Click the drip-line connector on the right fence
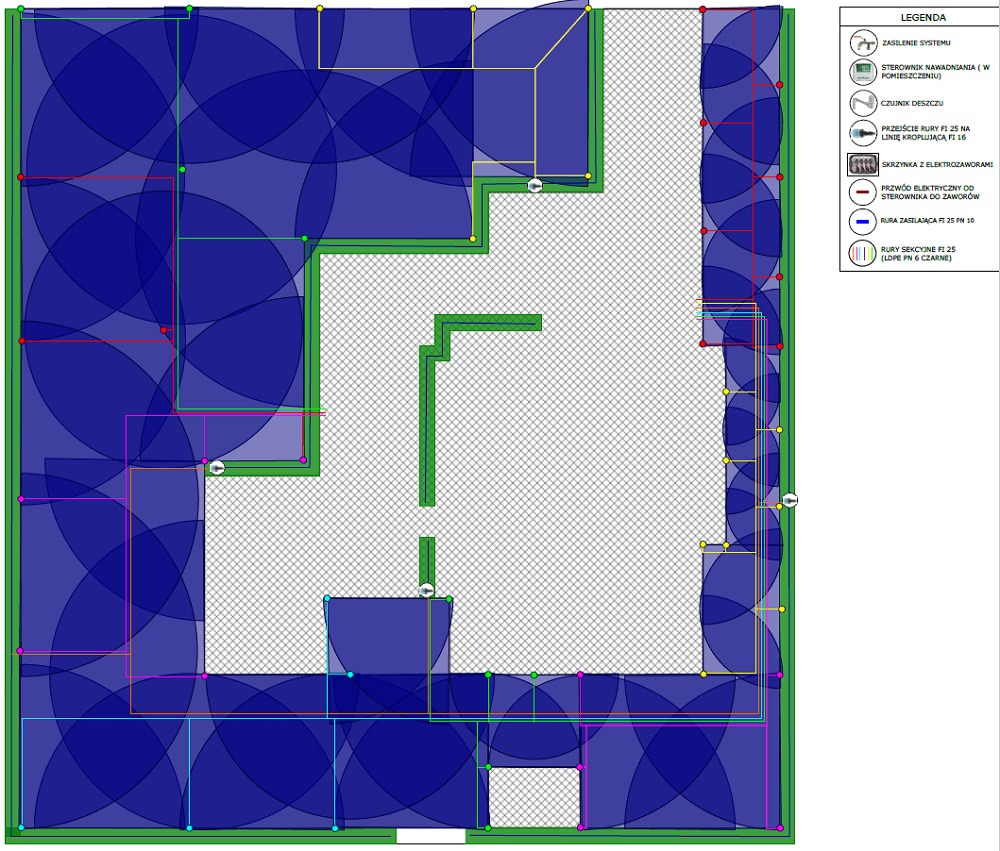 coord(790,500)
